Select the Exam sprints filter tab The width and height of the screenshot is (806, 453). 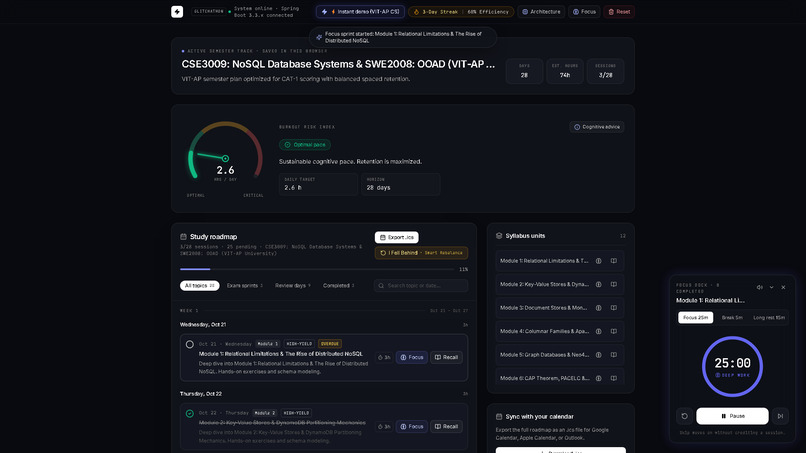coord(245,285)
